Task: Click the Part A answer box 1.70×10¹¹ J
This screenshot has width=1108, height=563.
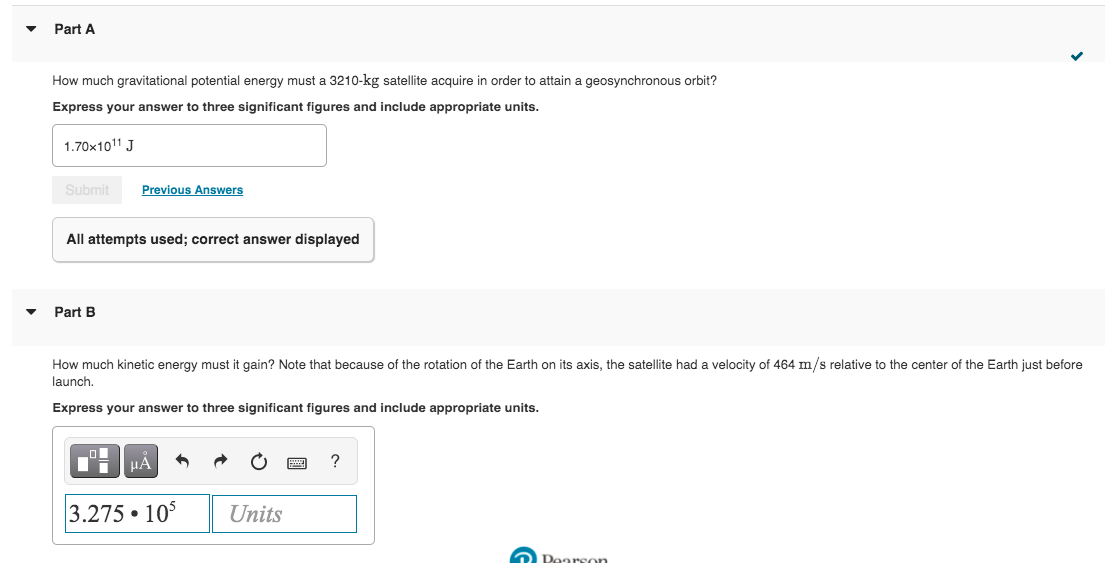Action: pyautogui.click(x=189, y=146)
